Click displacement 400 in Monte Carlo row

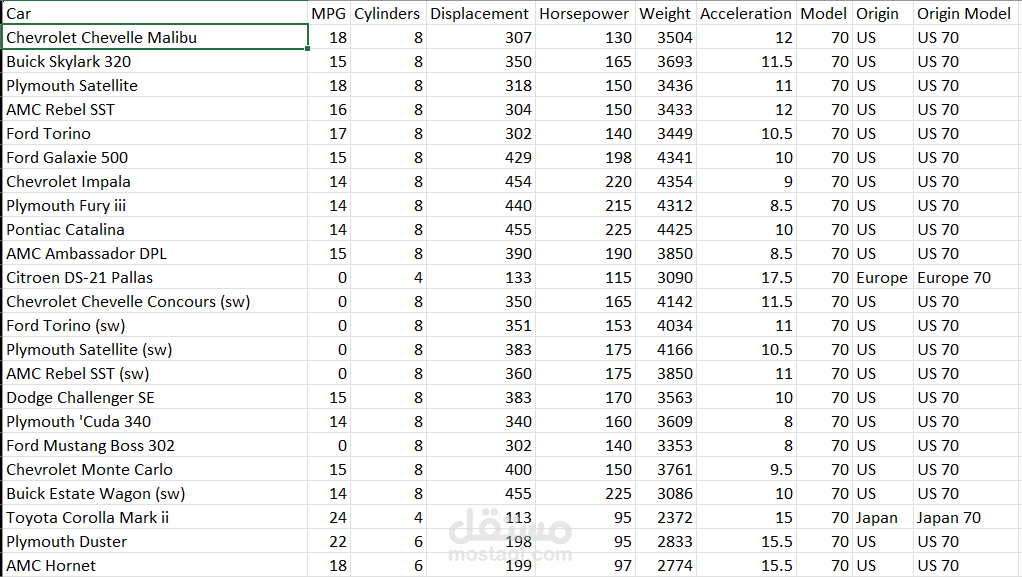click(481, 469)
